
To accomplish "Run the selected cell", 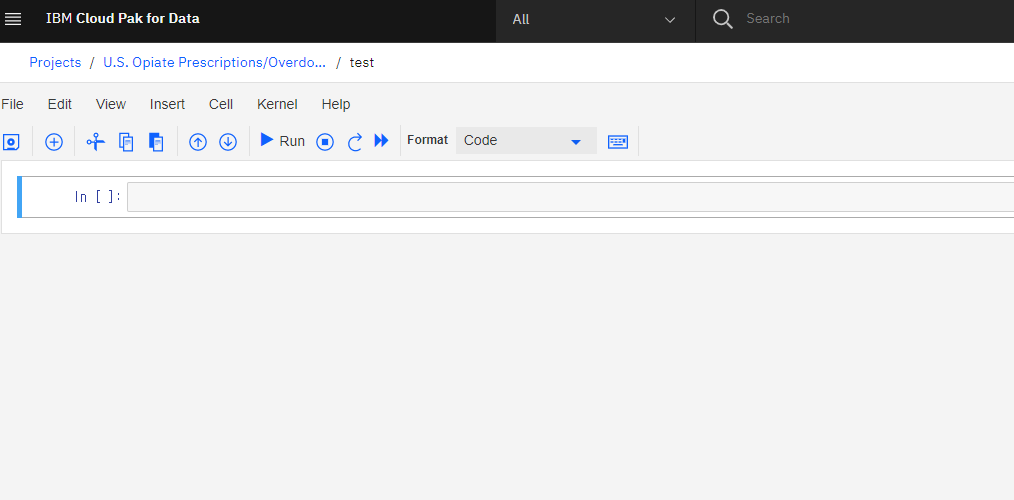I will click(x=283, y=140).
